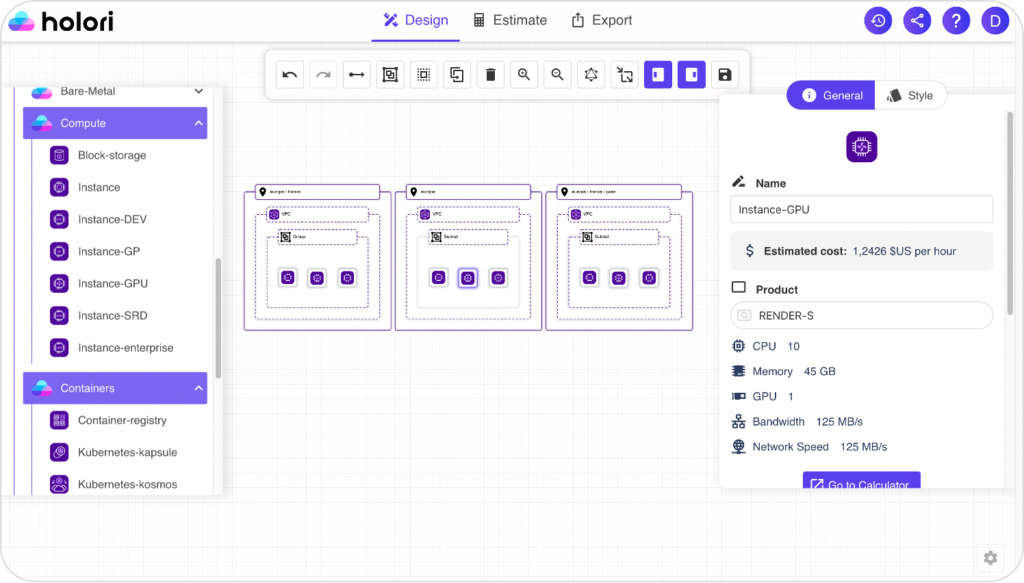
Task: Duplicate selection with the copy icon
Action: click(x=457, y=75)
